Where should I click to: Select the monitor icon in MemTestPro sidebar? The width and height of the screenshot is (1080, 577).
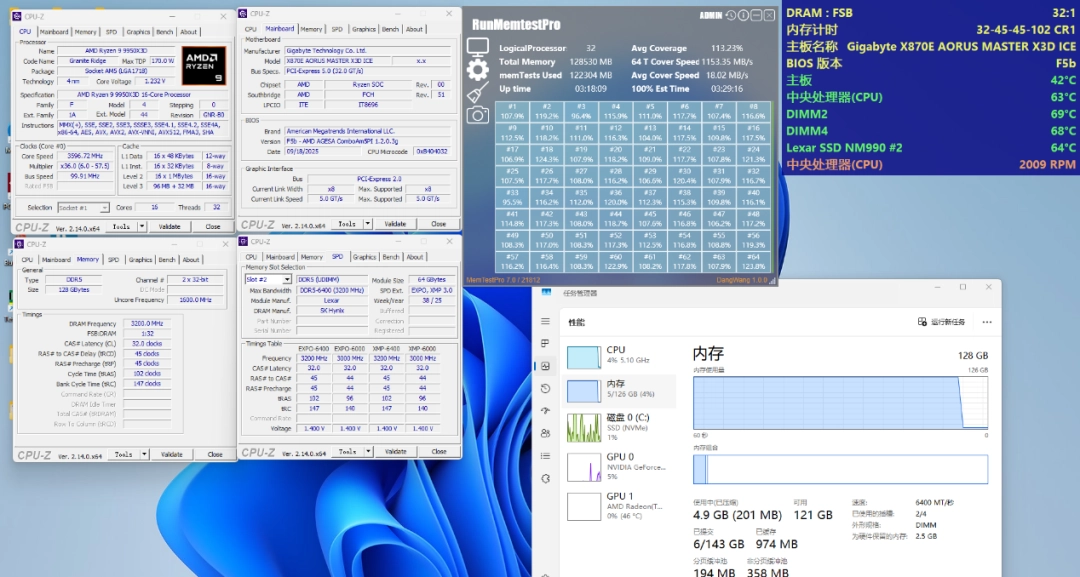click(x=478, y=47)
